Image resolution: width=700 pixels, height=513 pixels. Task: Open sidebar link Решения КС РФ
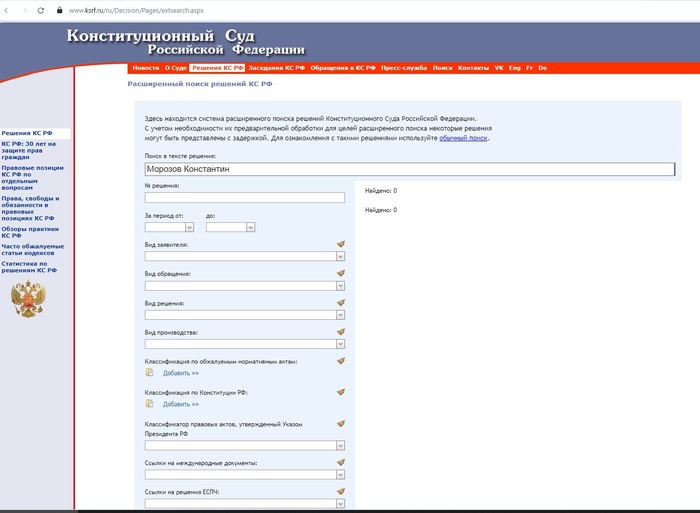(27, 133)
